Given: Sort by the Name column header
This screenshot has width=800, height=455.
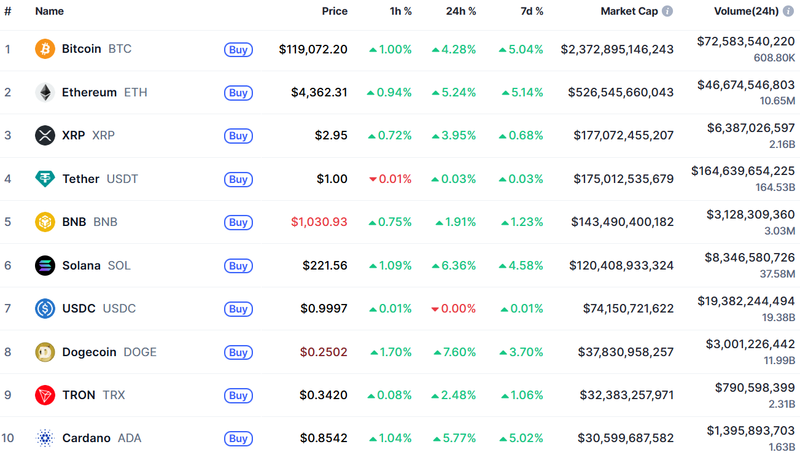Looking at the screenshot, I should pyautogui.click(x=49, y=11).
